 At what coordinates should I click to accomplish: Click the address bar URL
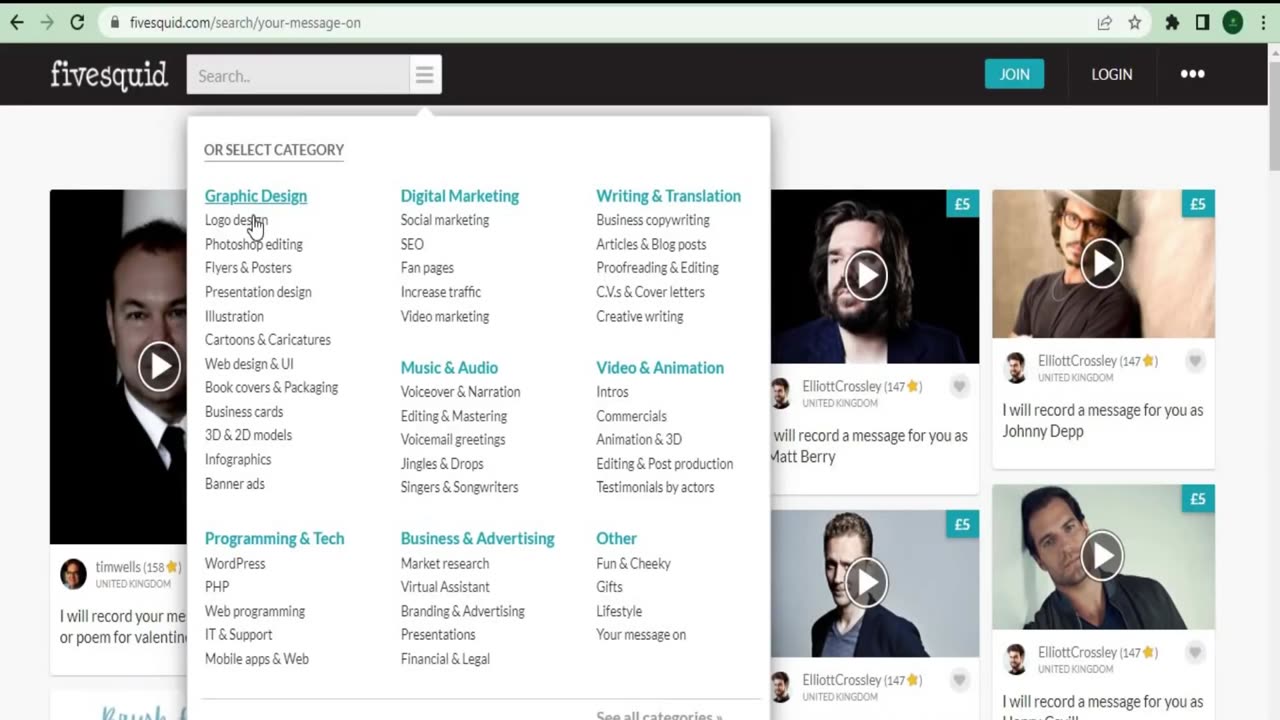245,22
